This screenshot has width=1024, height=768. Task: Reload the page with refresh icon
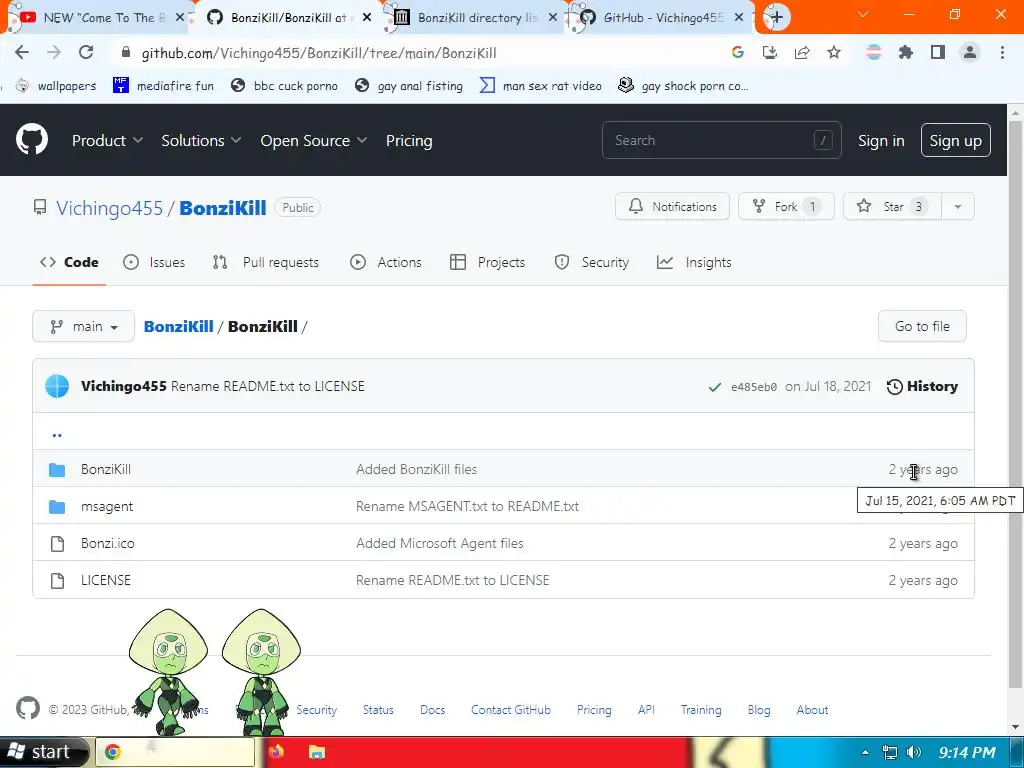(x=86, y=52)
